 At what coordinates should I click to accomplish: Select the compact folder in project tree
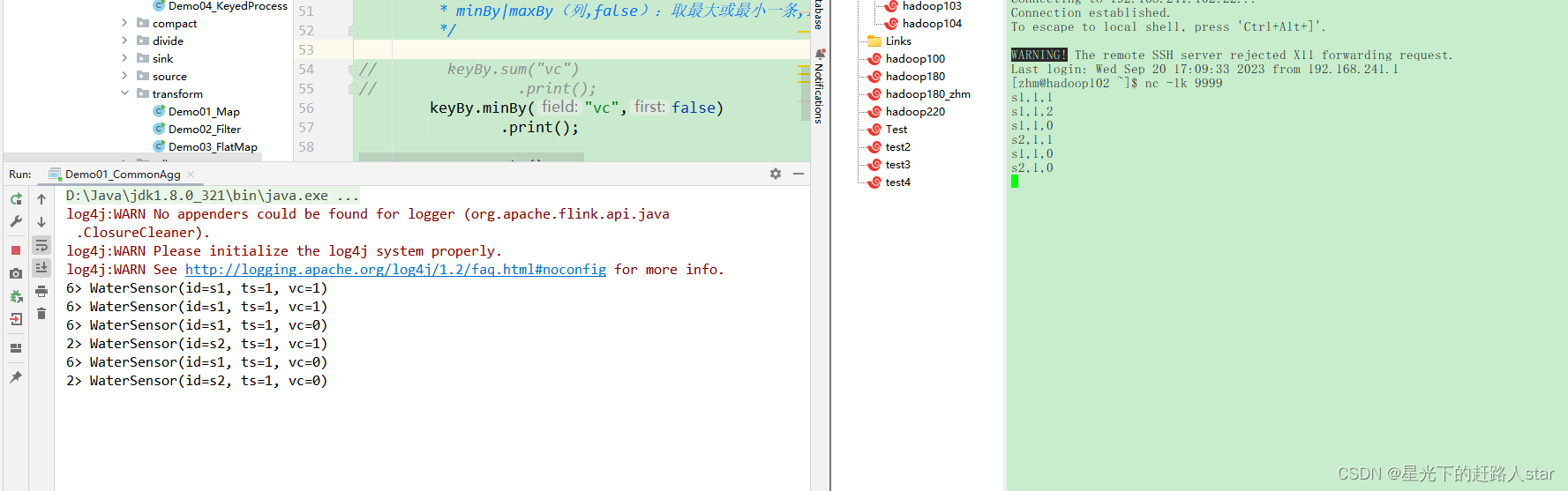pos(174,24)
